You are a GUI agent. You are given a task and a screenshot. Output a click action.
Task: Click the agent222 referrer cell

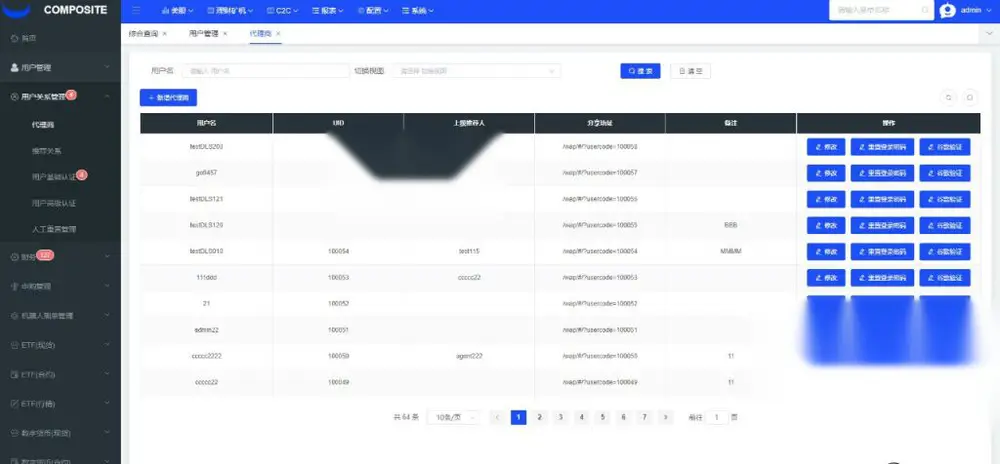click(469, 356)
